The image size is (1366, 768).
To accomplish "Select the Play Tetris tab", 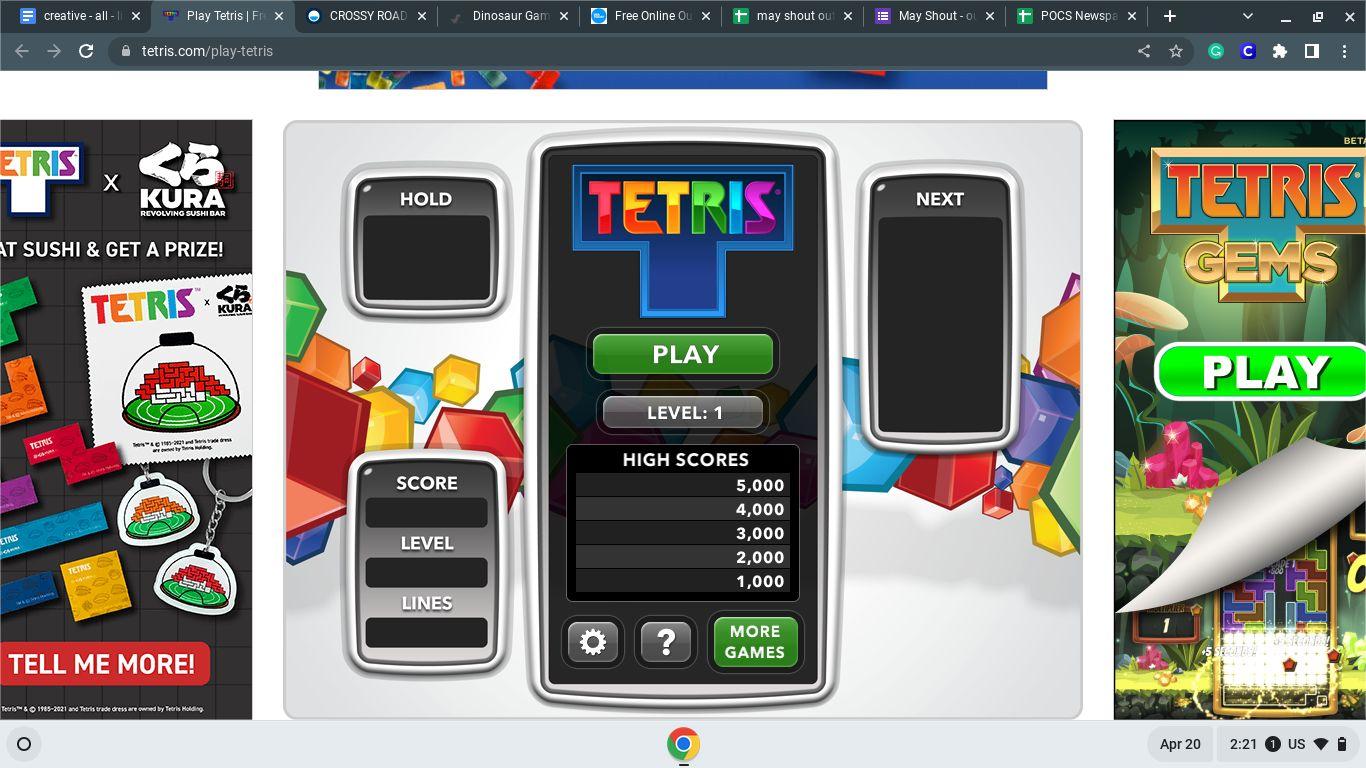I will [222, 16].
